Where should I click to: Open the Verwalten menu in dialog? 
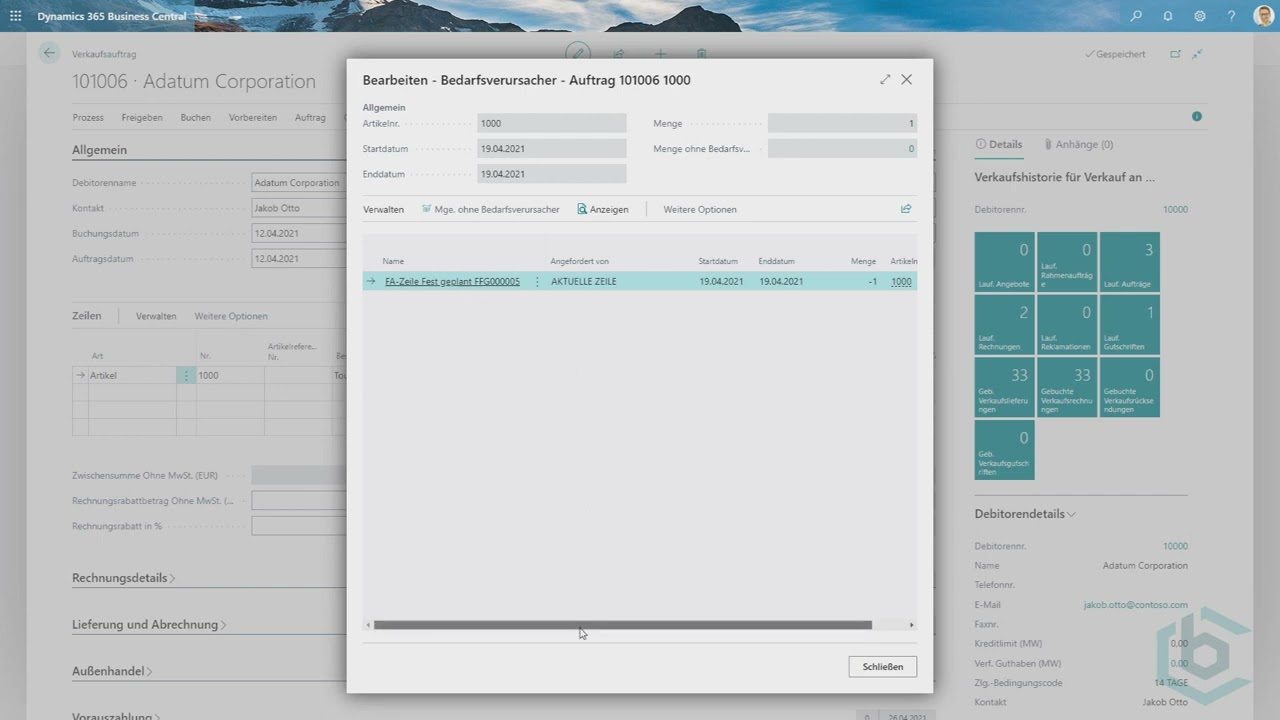383,210
